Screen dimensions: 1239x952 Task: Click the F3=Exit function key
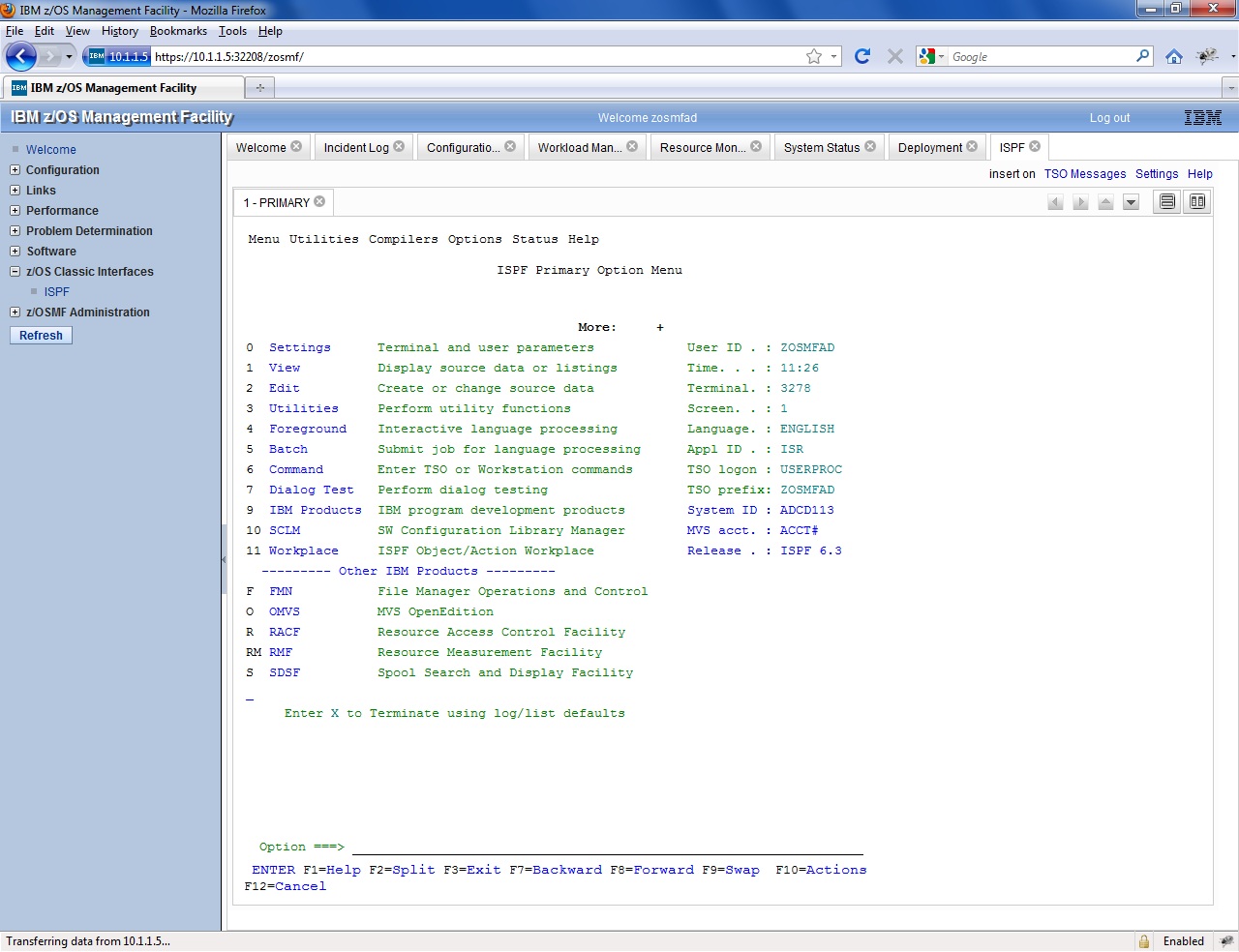click(472, 870)
